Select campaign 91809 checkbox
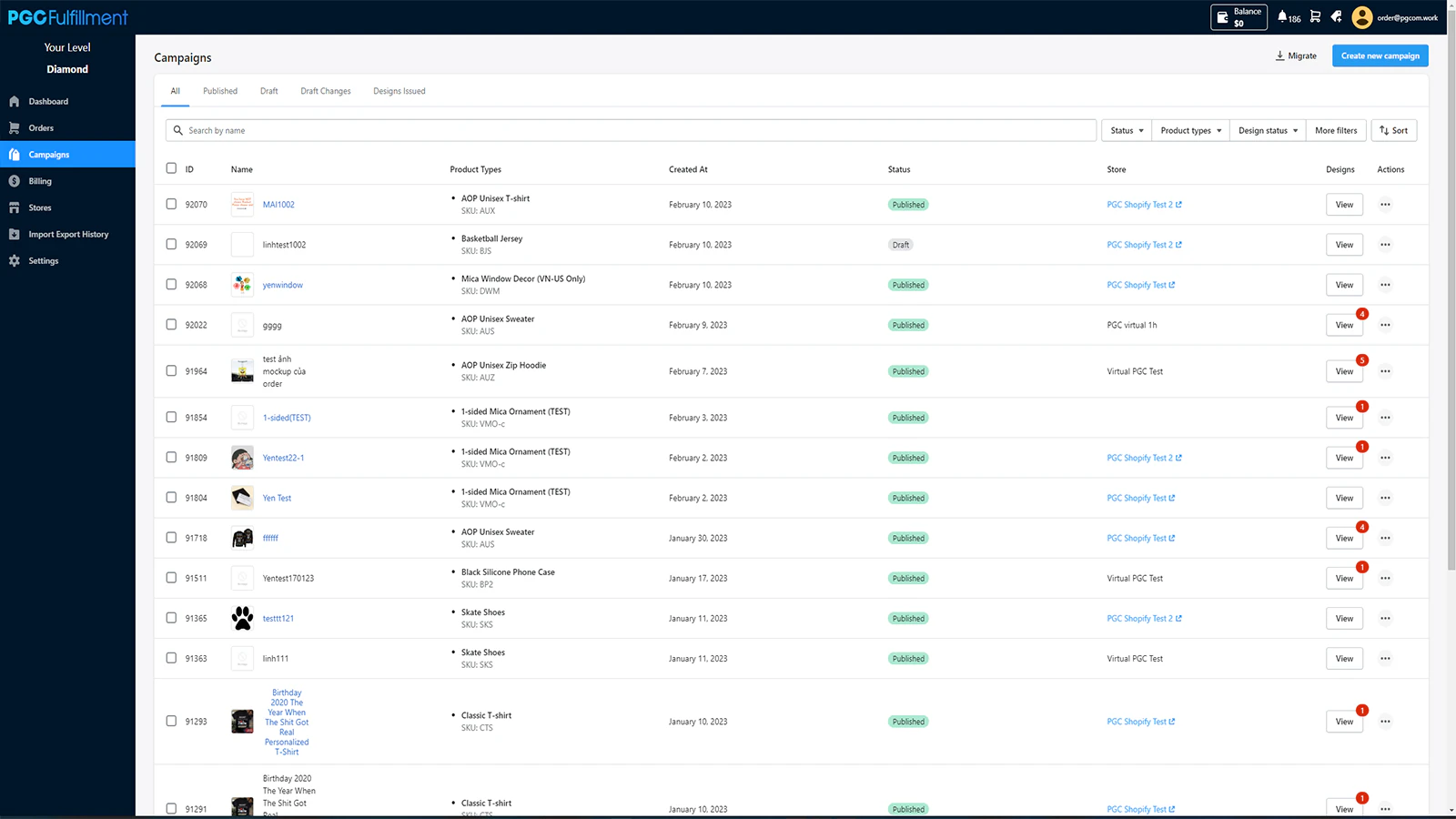This screenshot has width=1456, height=819. [171, 458]
